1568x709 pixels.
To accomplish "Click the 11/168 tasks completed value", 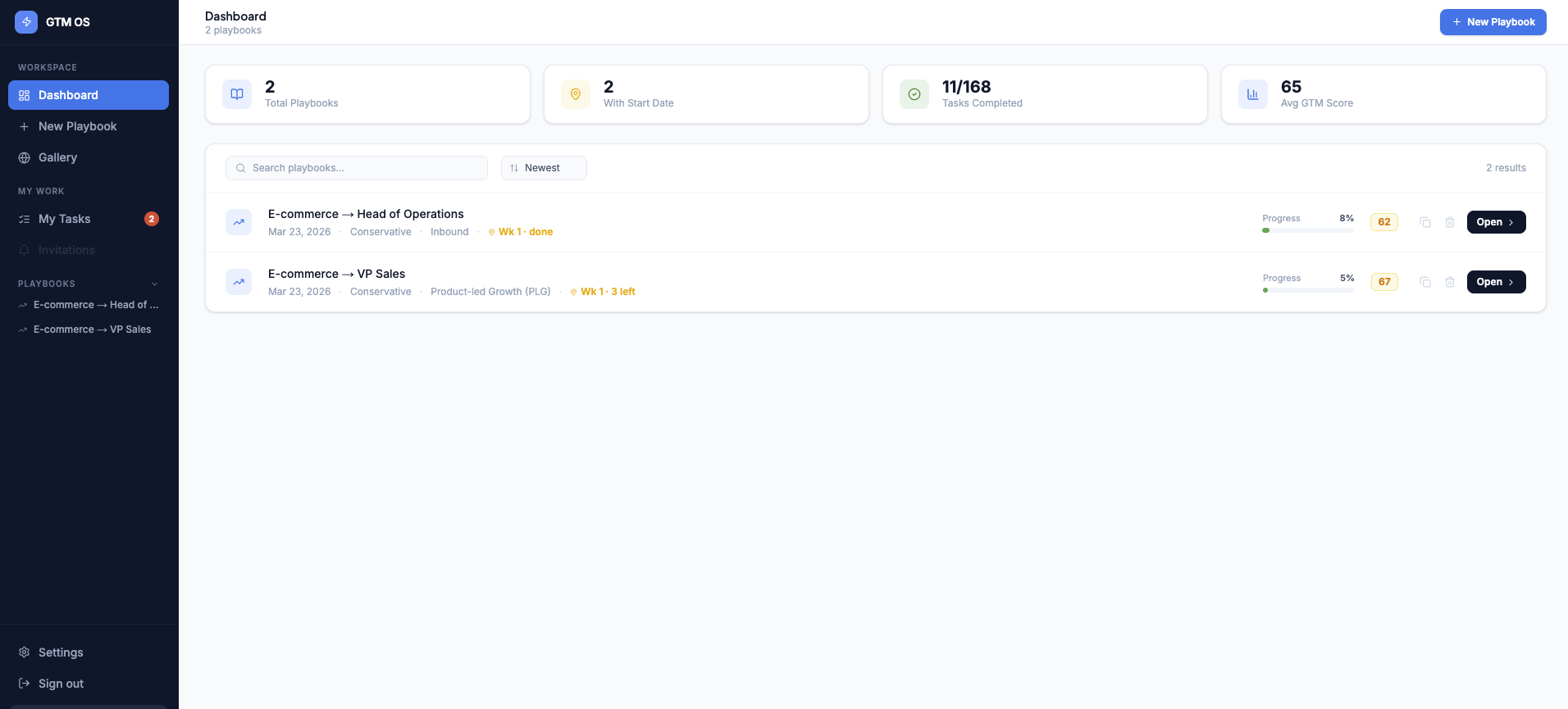I will coord(966,87).
